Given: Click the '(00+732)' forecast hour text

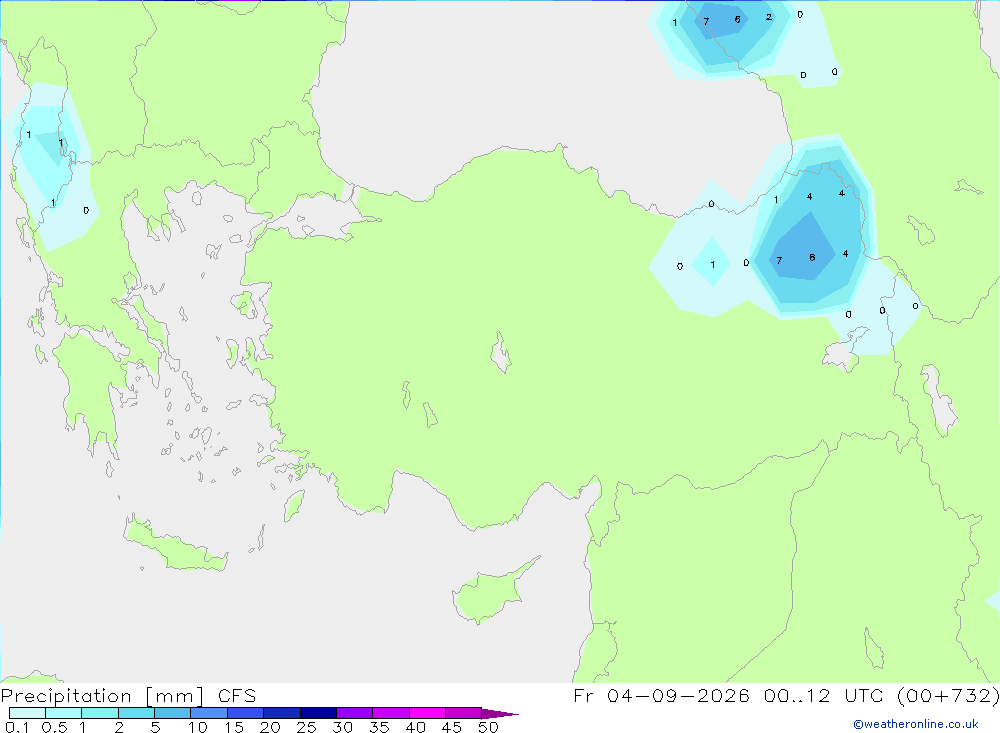Looking at the screenshot, I should (948, 695).
